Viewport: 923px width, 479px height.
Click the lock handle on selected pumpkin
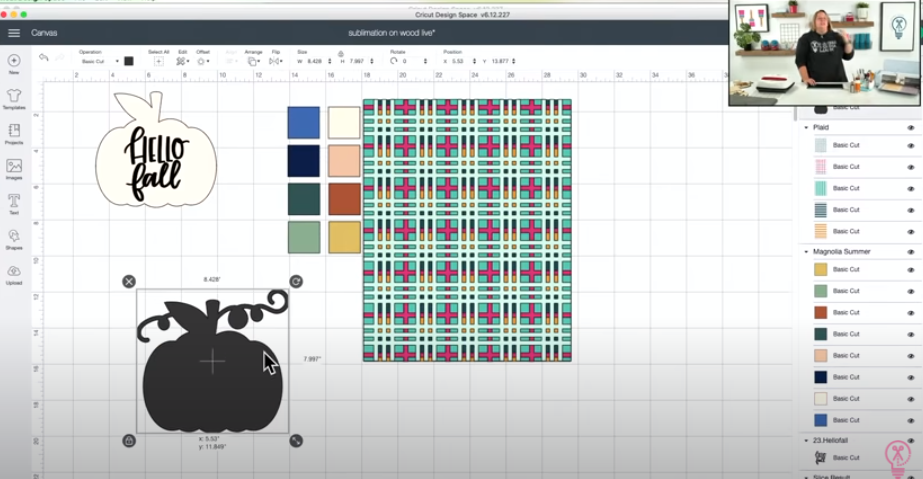click(x=129, y=440)
